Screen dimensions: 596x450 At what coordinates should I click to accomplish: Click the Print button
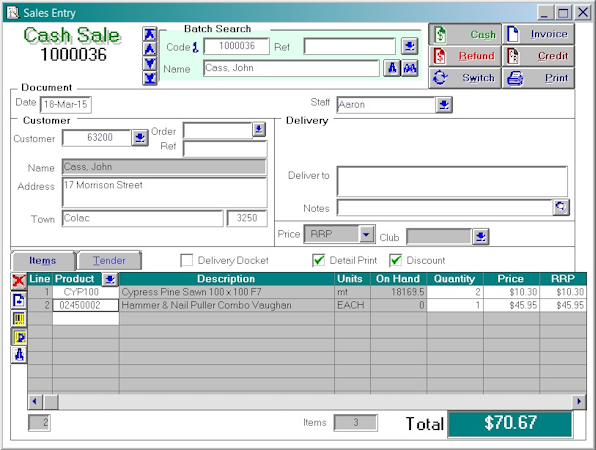click(x=538, y=78)
